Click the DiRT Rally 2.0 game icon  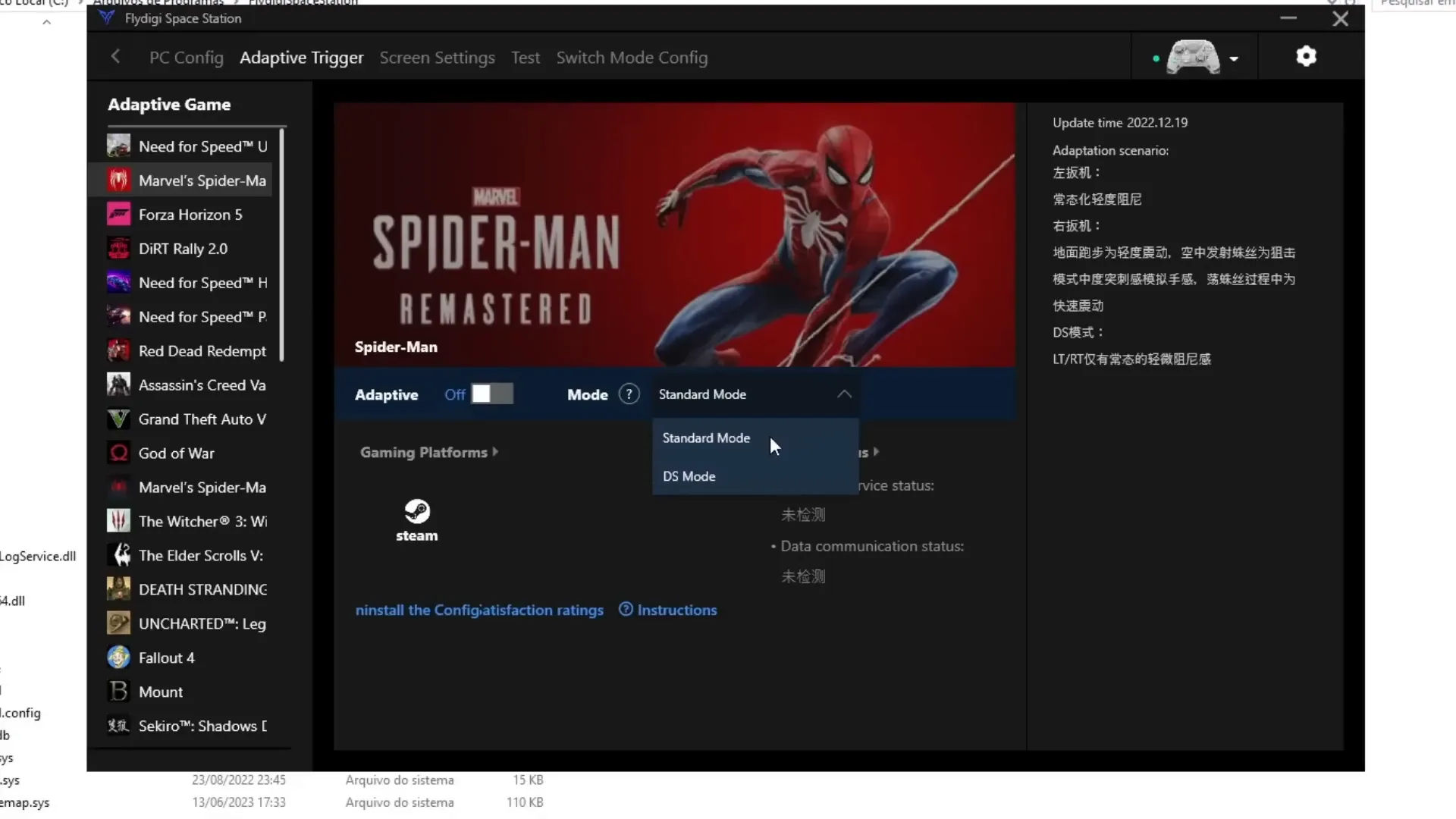pyautogui.click(x=118, y=248)
